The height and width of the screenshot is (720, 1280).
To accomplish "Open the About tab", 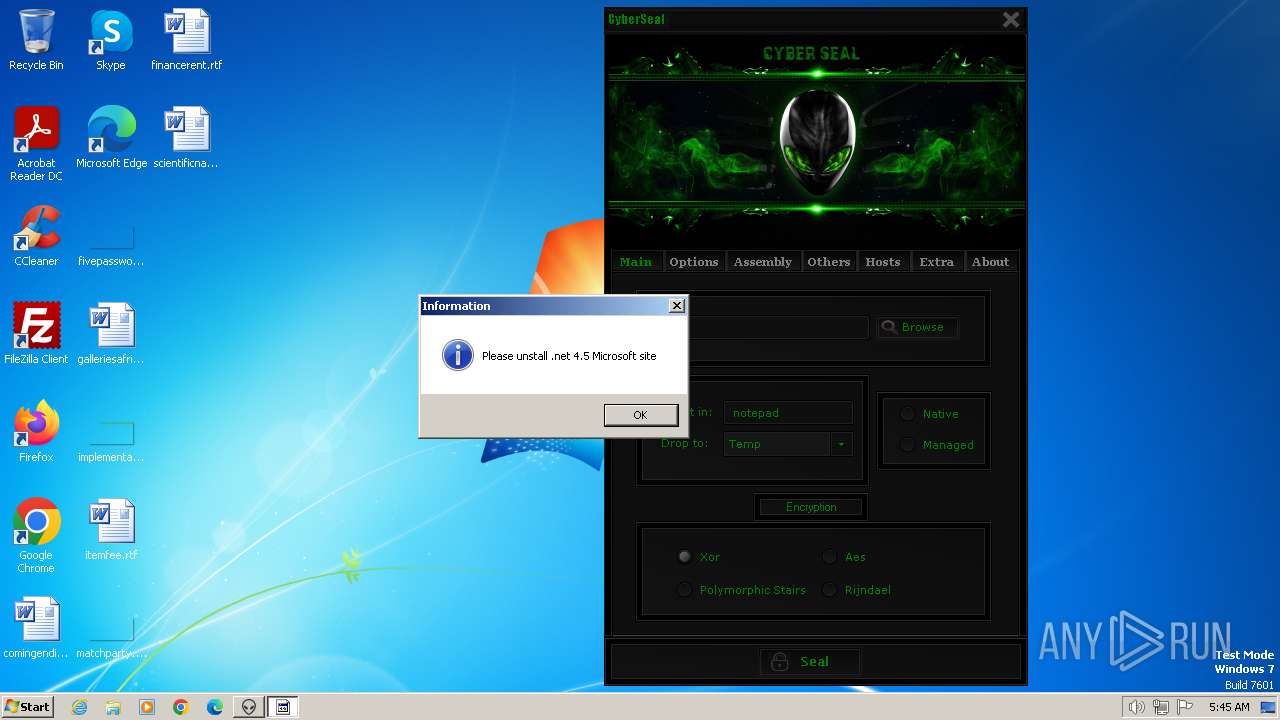I will pos(991,262).
